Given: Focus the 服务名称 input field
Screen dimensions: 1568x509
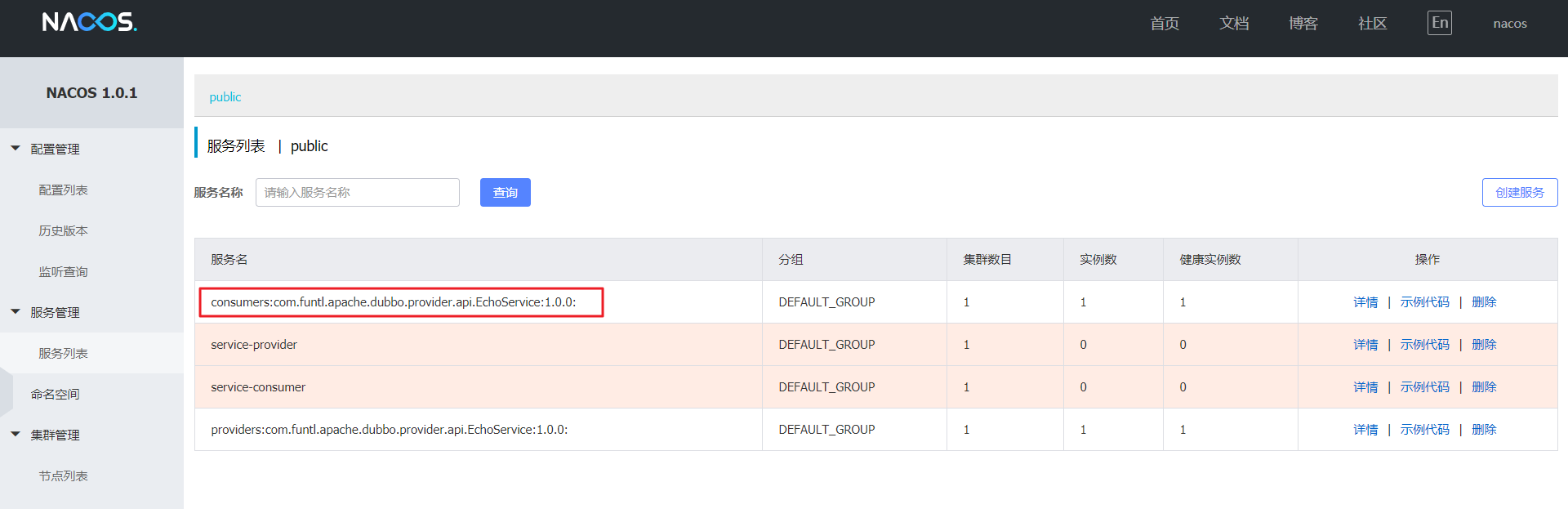Looking at the screenshot, I should pos(357,193).
